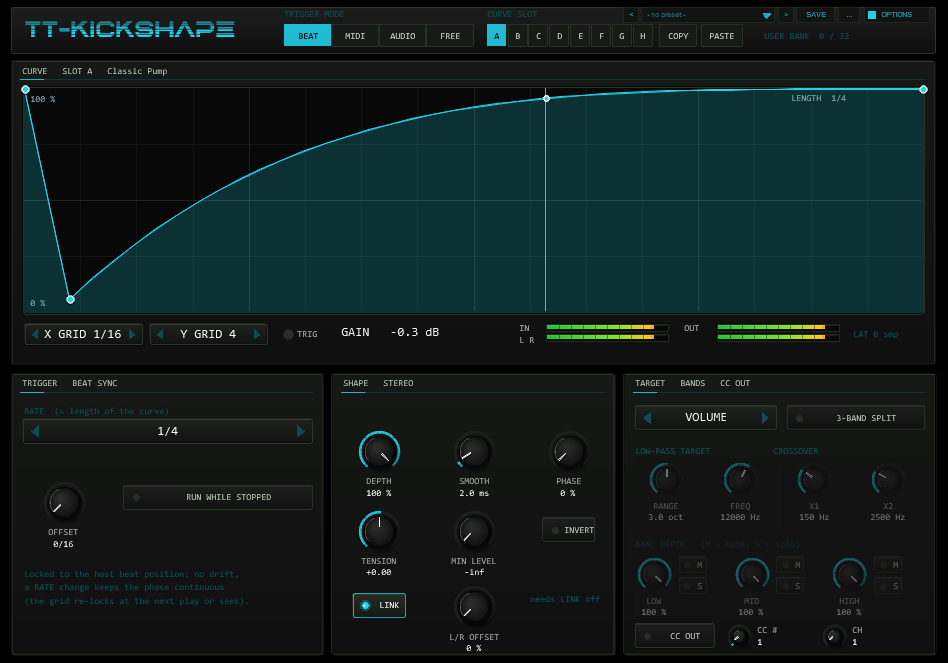
Task: Select curve slot F
Action: pos(601,36)
